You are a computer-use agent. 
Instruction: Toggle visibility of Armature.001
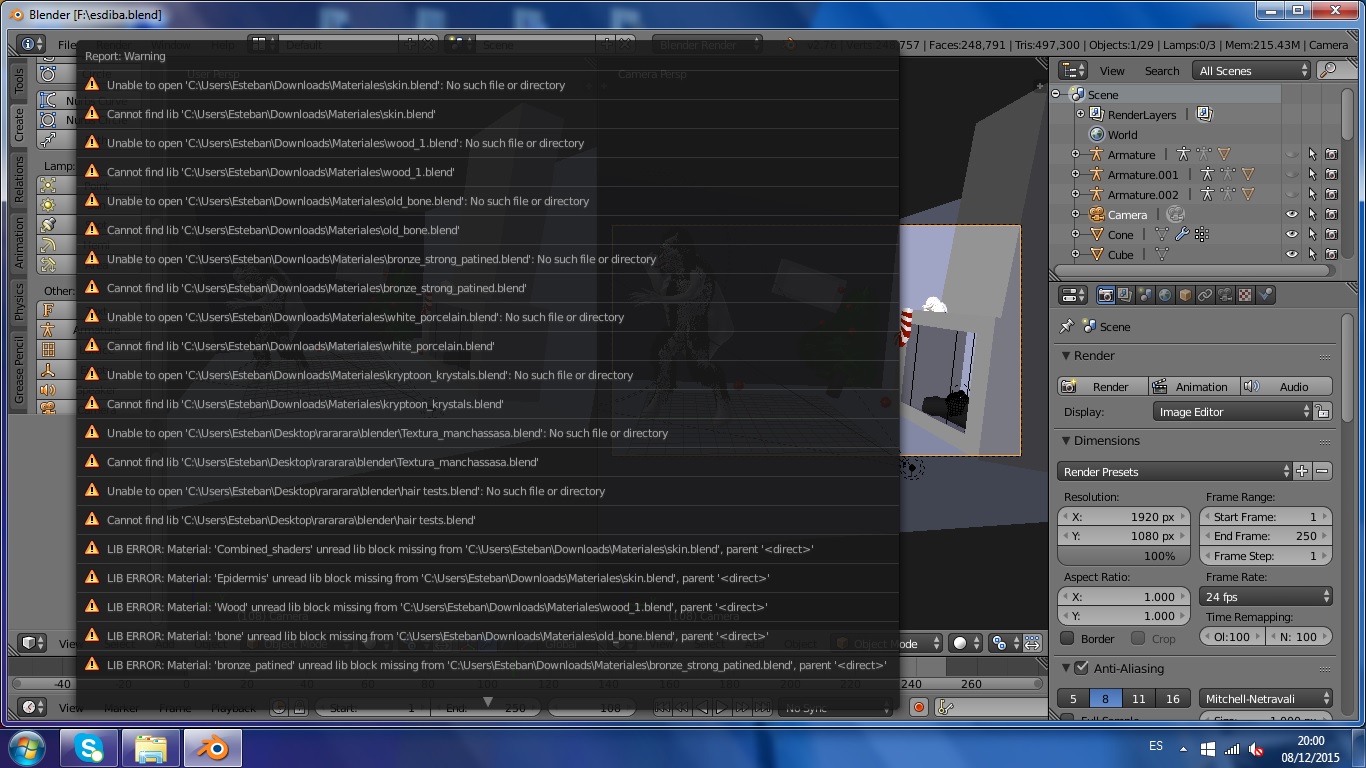pyautogui.click(x=1292, y=175)
